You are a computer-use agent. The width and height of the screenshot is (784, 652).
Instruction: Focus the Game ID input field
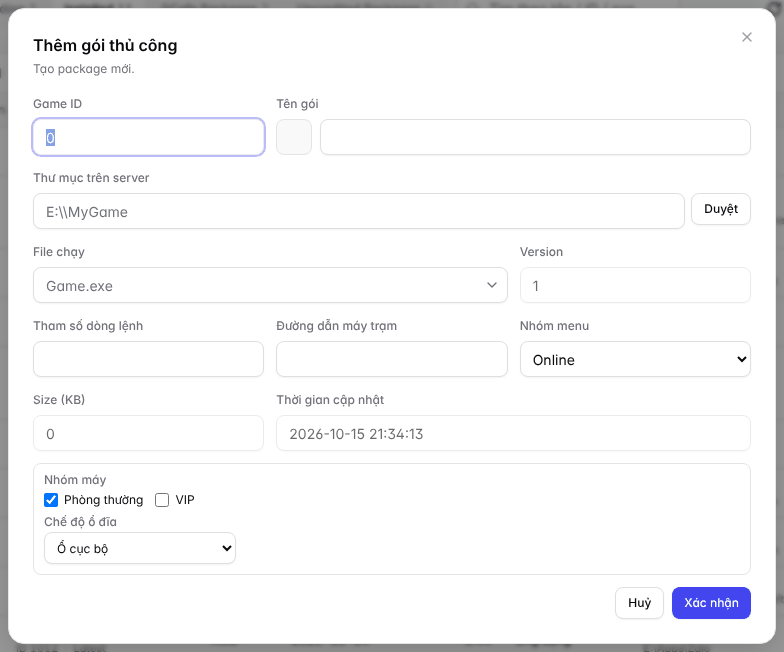148,137
